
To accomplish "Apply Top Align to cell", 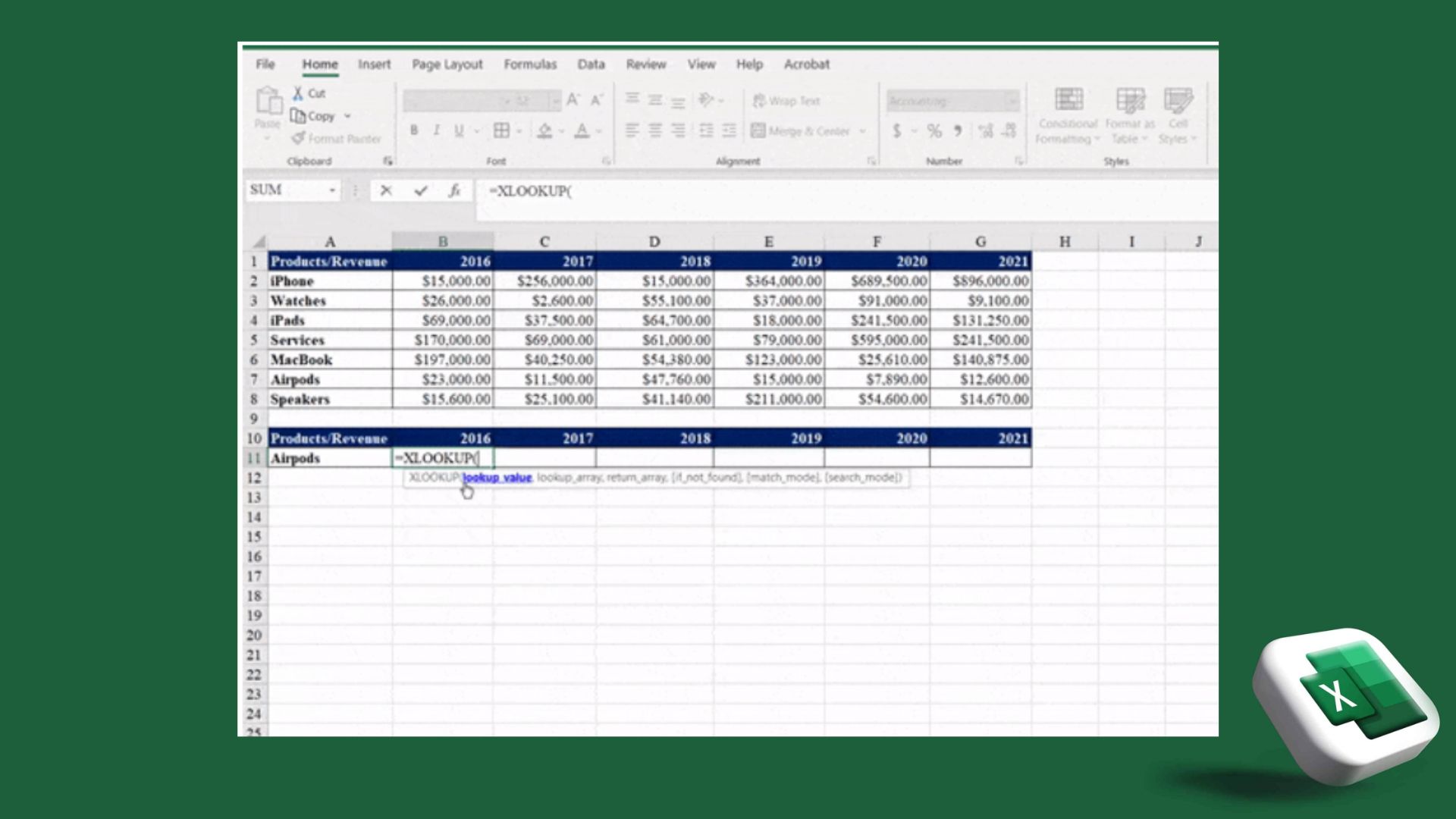I will tap(632, 99).
